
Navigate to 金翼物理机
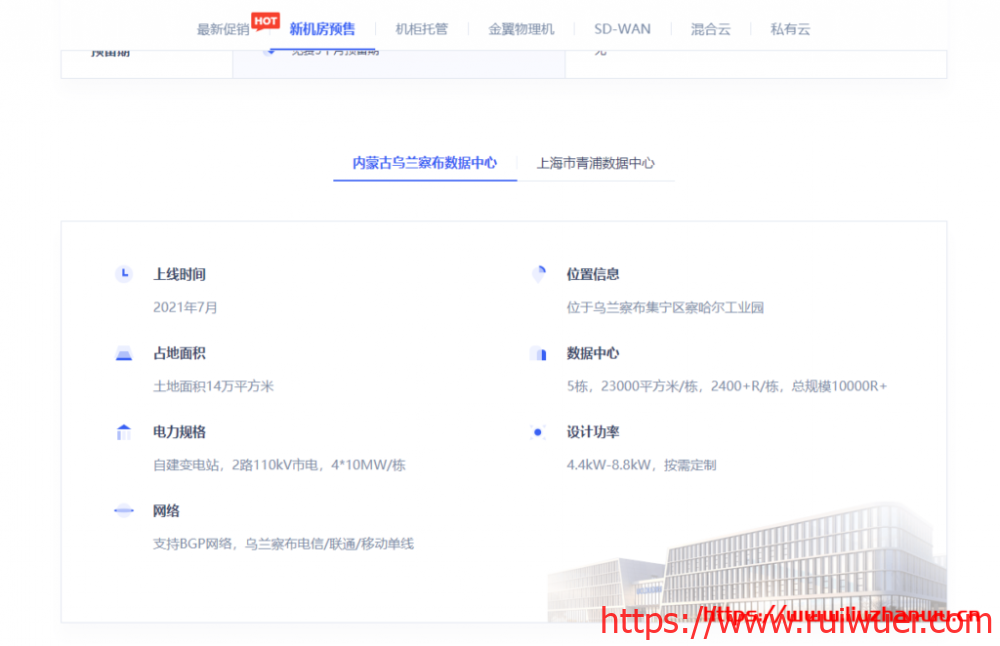(x=521, y=30)
